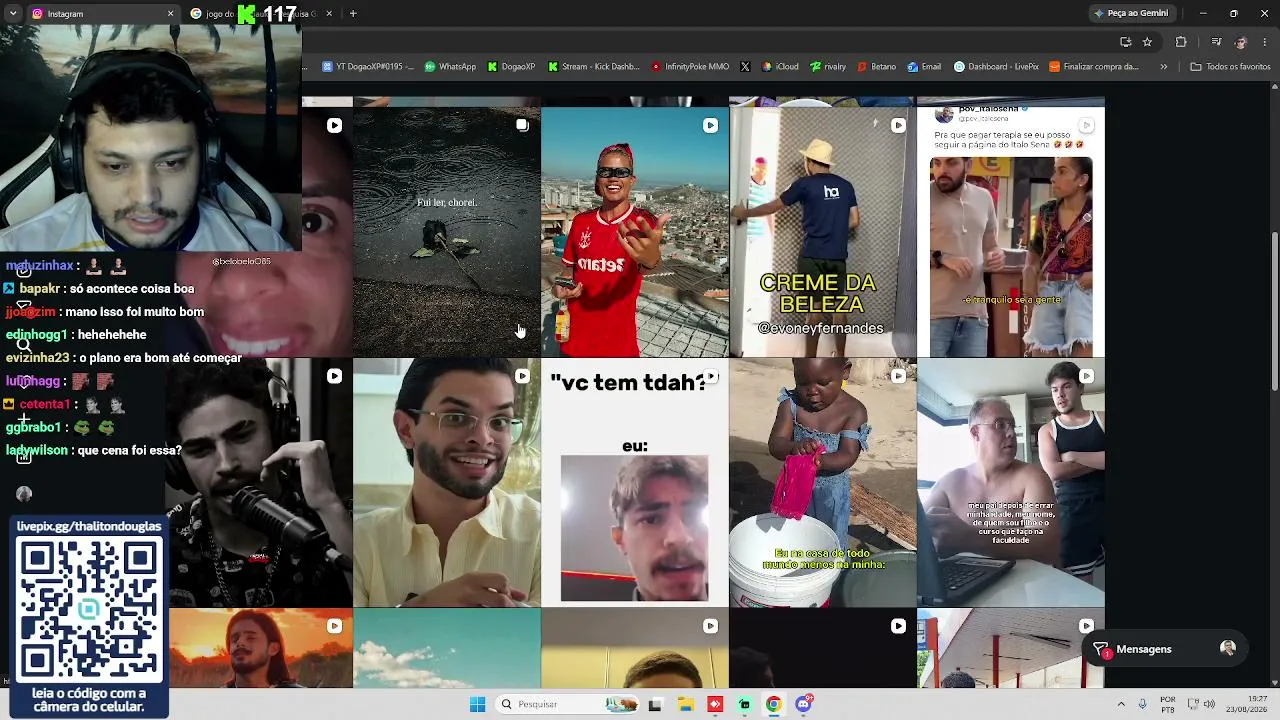The height and width of the screenshot is (720, 1280).
Task: Click the install app icon in address bar
Action: point(1125,42)
